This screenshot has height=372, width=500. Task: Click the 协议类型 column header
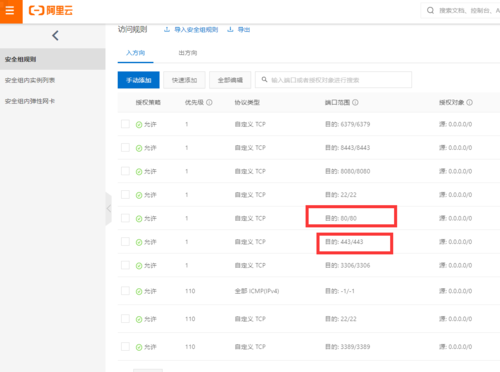(247, 102)
